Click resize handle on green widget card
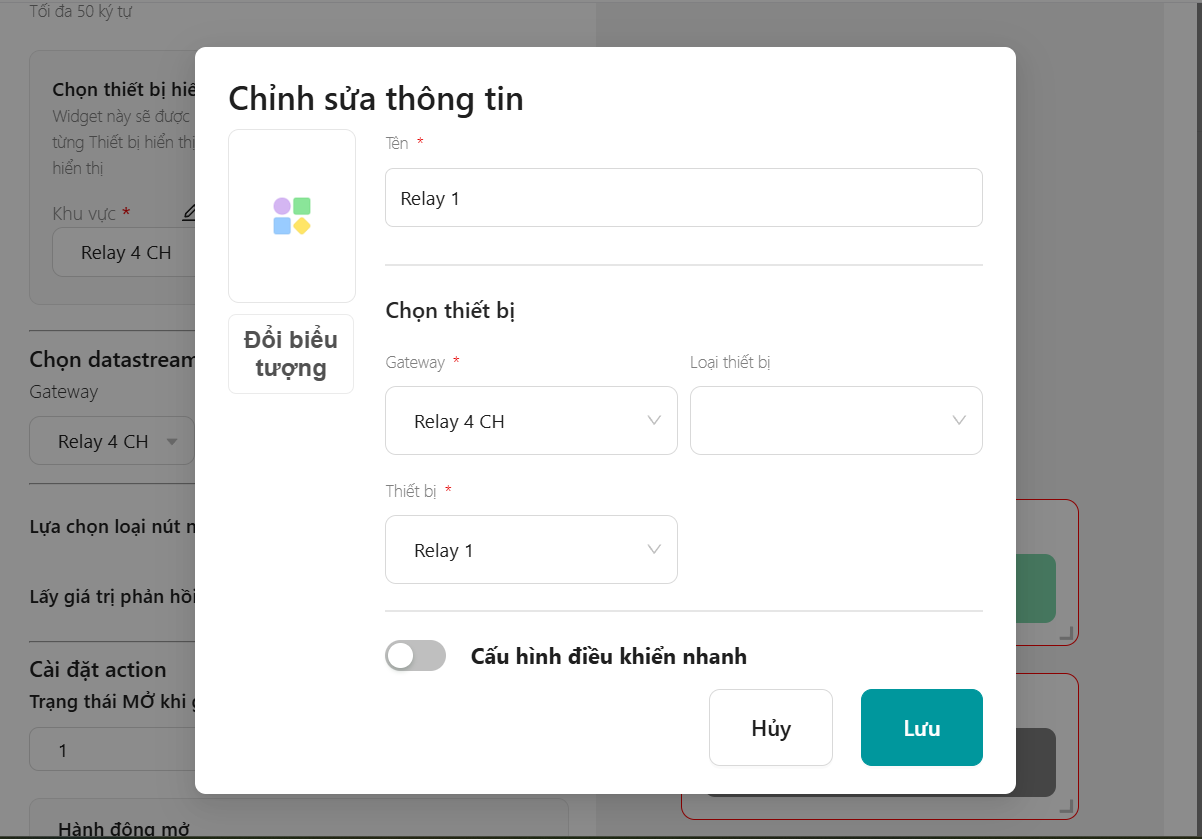Screen dimensions: 1202x839 [1067, 633]
